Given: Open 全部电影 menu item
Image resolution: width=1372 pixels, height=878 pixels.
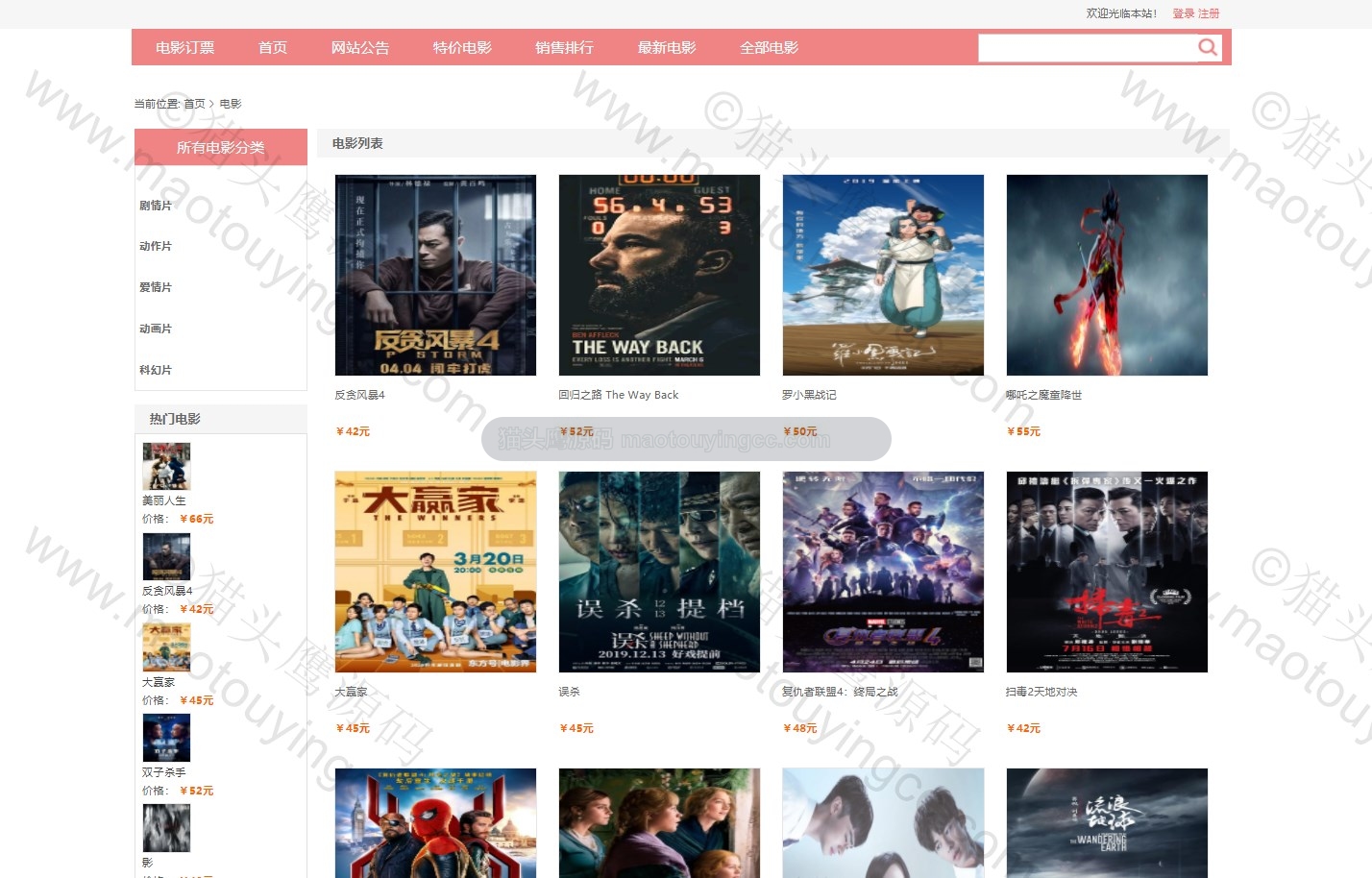Looking at the screenshot, I should click(x=770, y=47).
